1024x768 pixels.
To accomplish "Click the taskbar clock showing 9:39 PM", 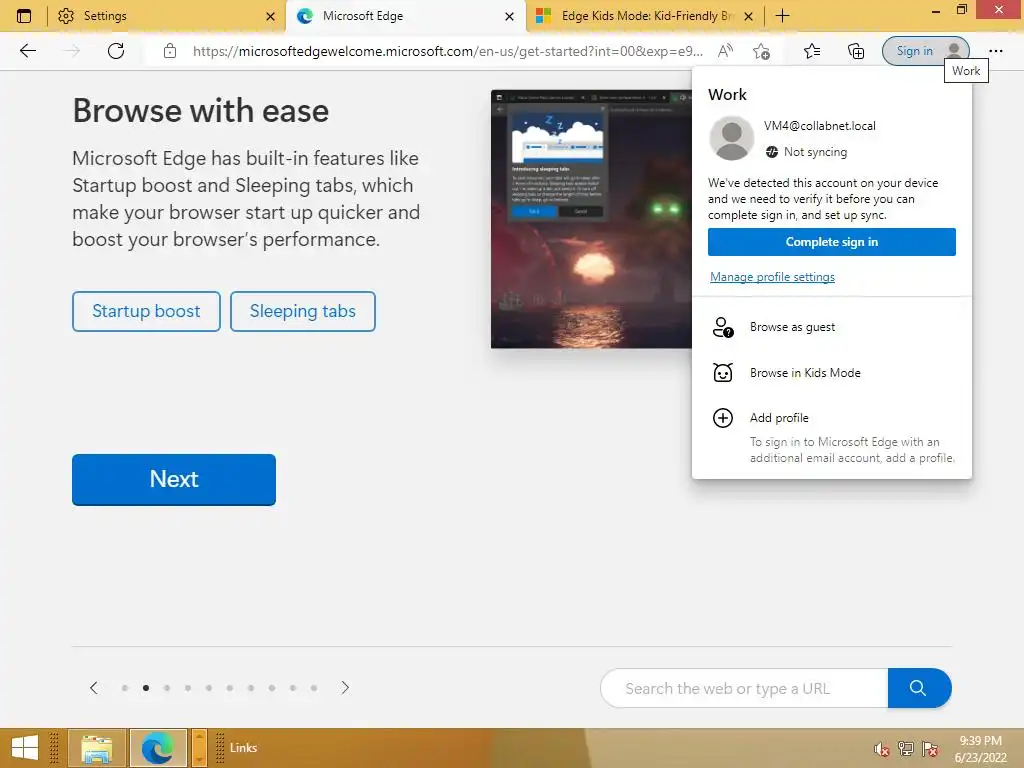I will [980, 749].
